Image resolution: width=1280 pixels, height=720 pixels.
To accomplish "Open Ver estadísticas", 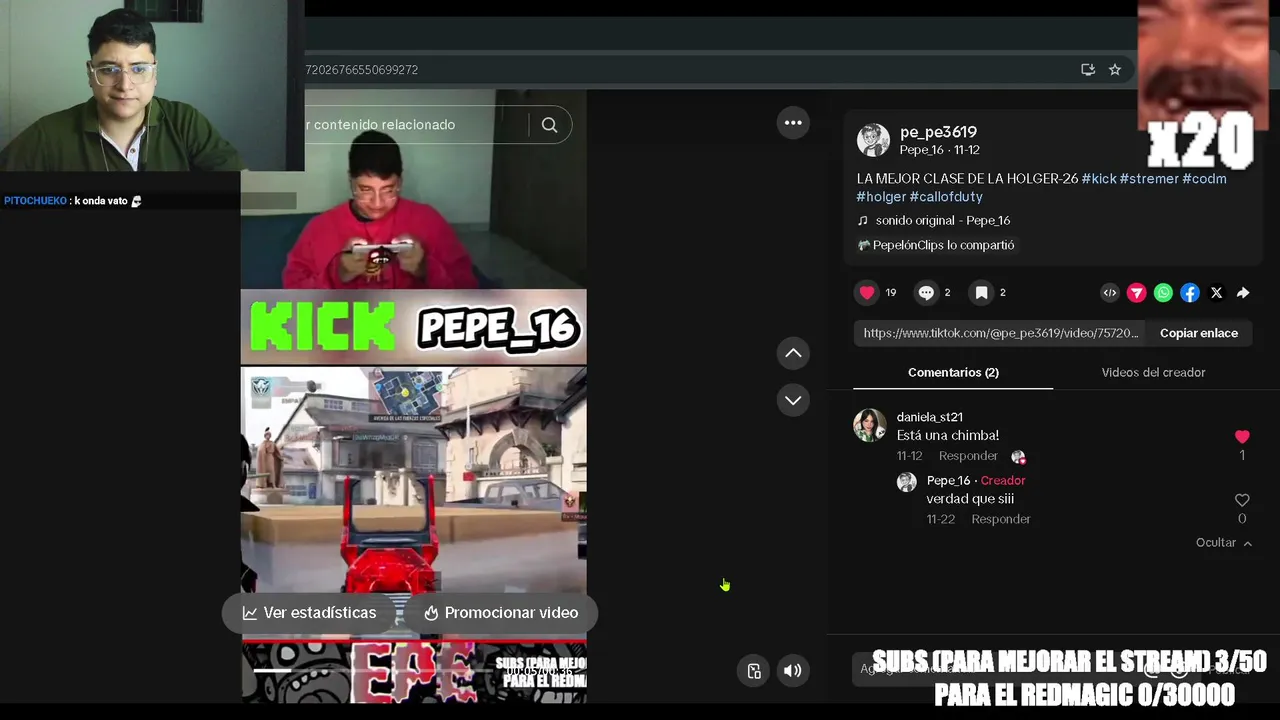I will 310,613.
